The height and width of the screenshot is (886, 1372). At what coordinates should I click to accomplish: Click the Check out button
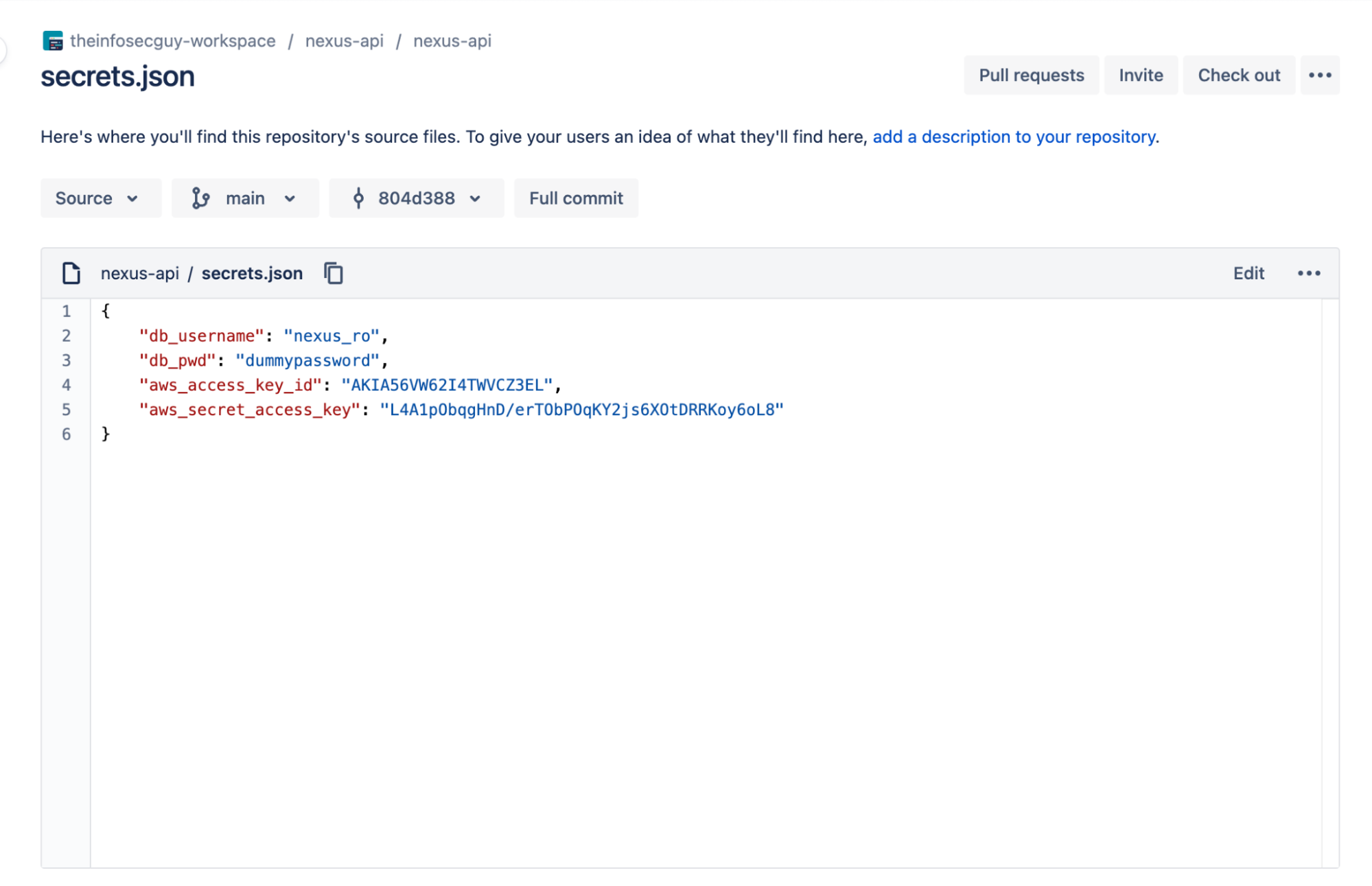coord(1238,75)
